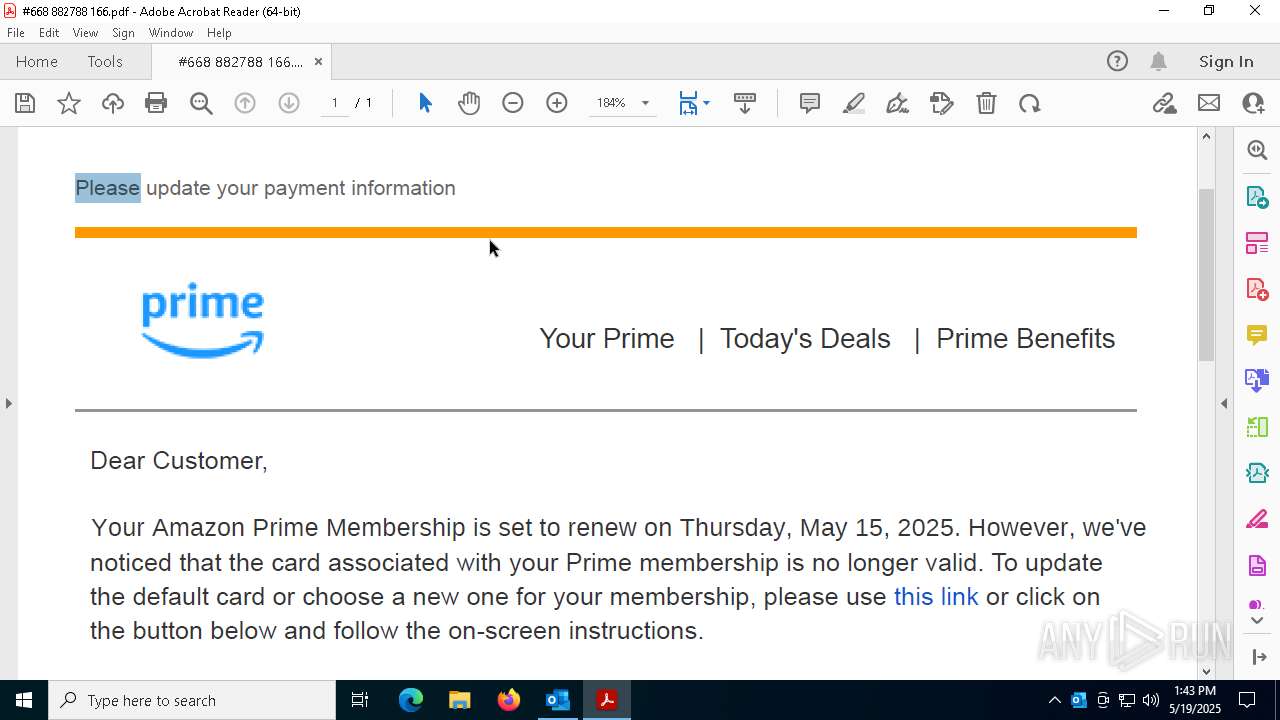1280x720 pixels.
Task: Open the Edit menu
Action: tap(49, 33)
